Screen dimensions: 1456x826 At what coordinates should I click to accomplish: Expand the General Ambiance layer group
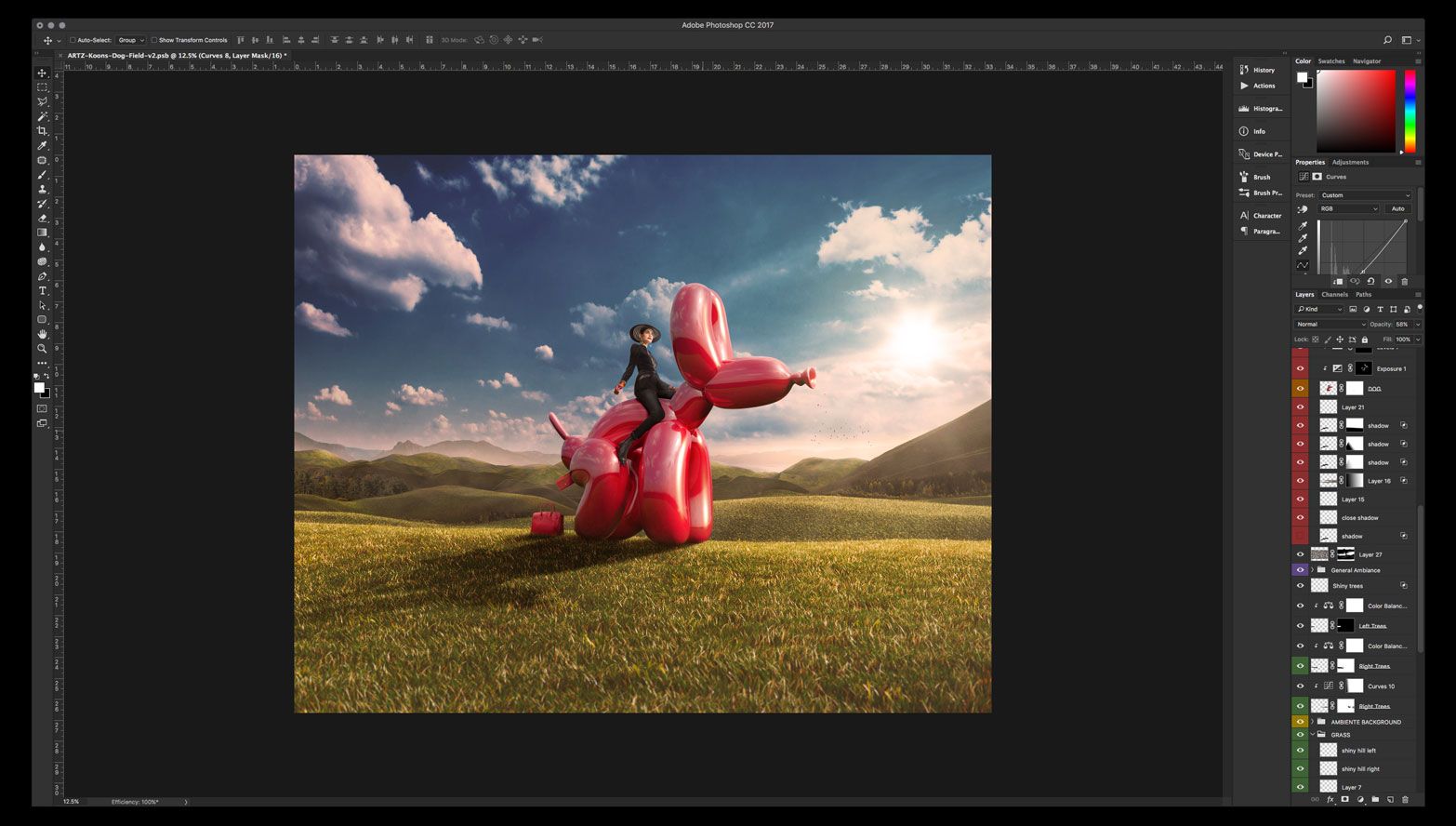coord(1312,570)
